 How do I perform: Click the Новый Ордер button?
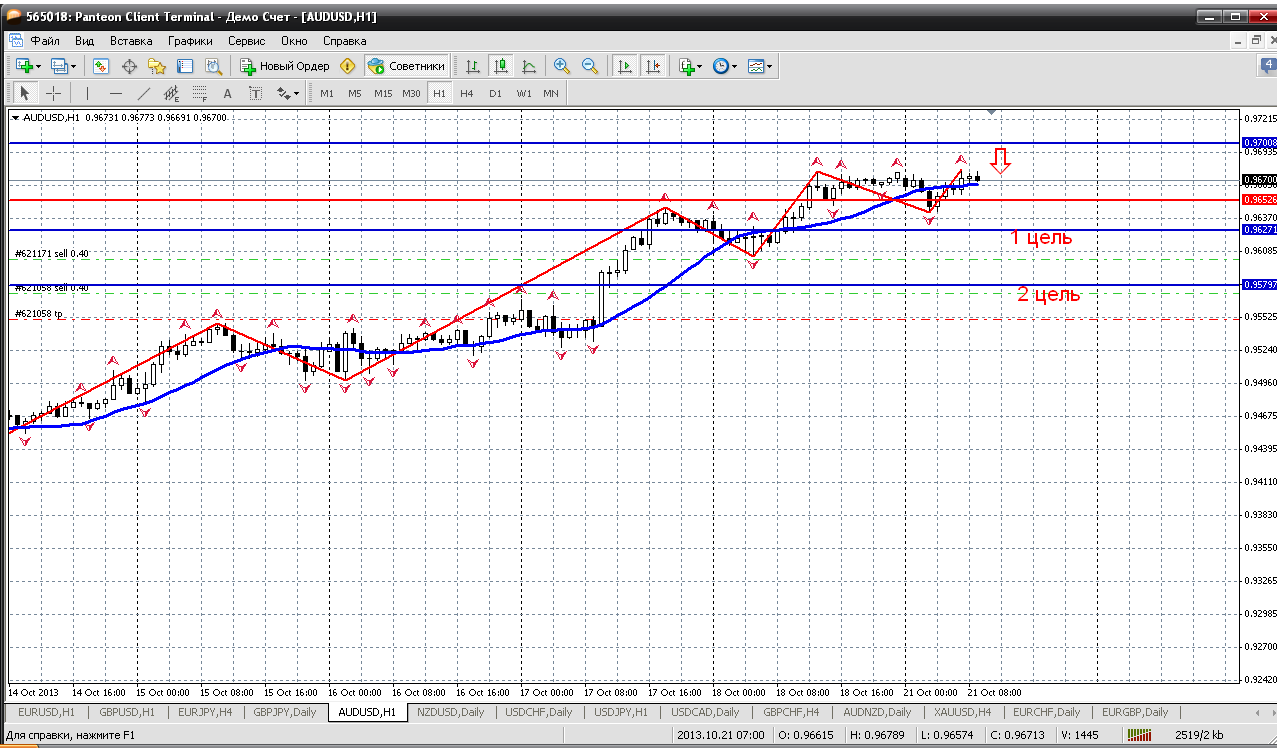tap(285, 66)
